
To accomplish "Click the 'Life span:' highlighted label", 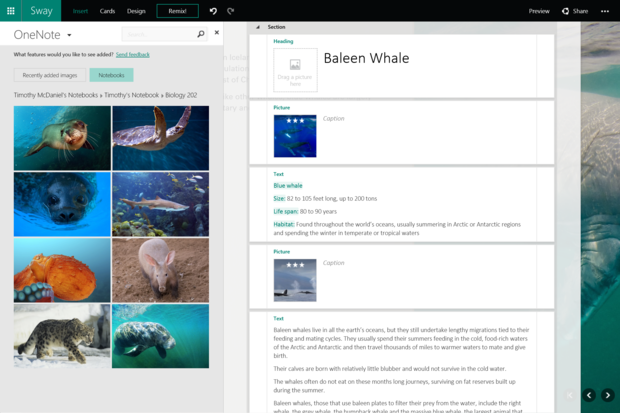I will [x=286, y=212].
